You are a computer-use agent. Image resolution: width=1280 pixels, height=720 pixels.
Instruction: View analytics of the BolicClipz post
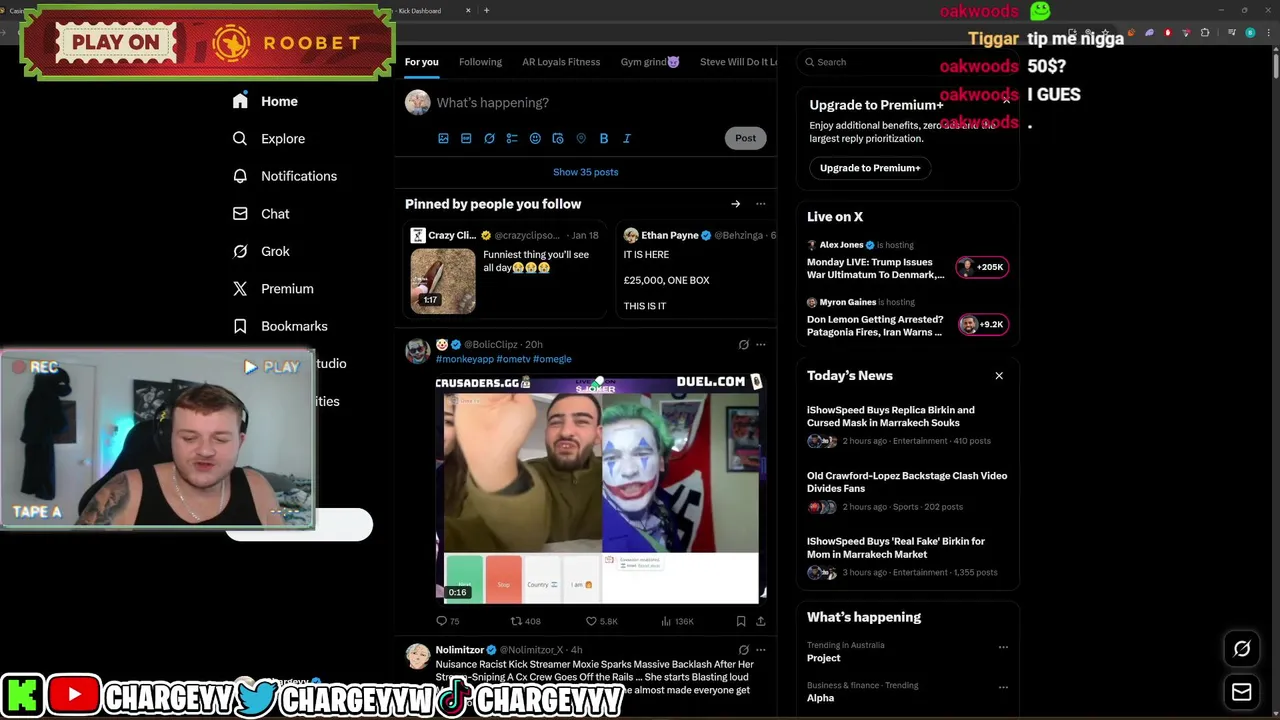677,621
